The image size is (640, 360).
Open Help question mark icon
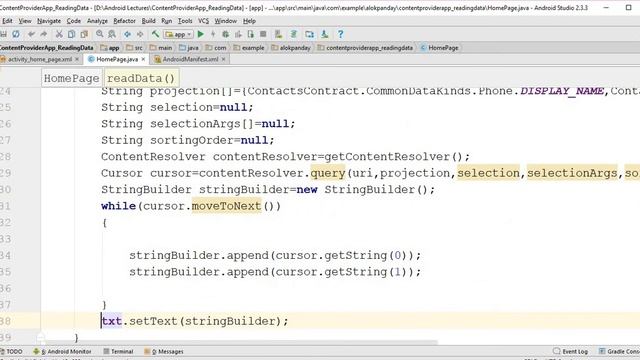coord(340,34)
